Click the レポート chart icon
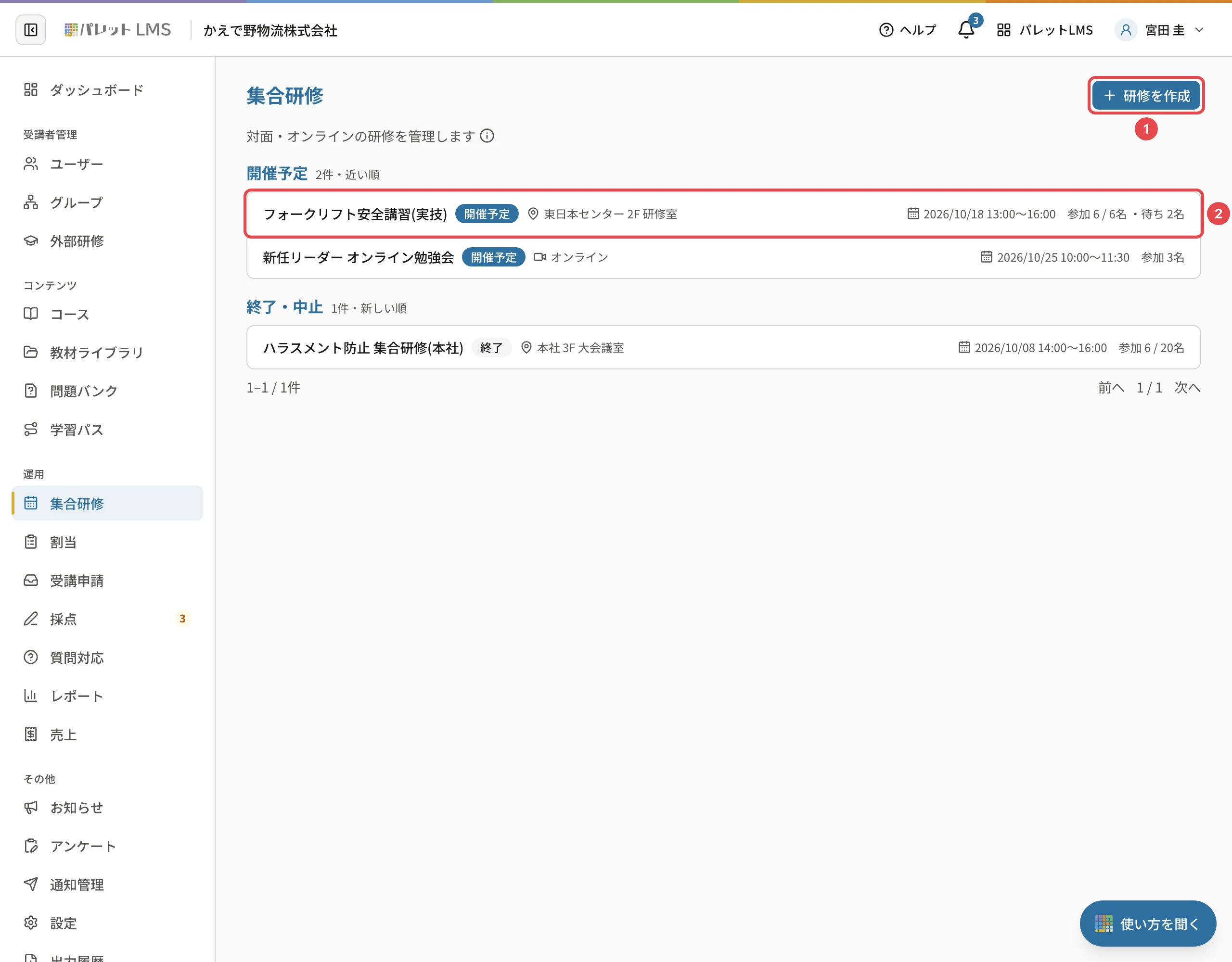Screen dimensions: 1232x962 click(31, 696)
